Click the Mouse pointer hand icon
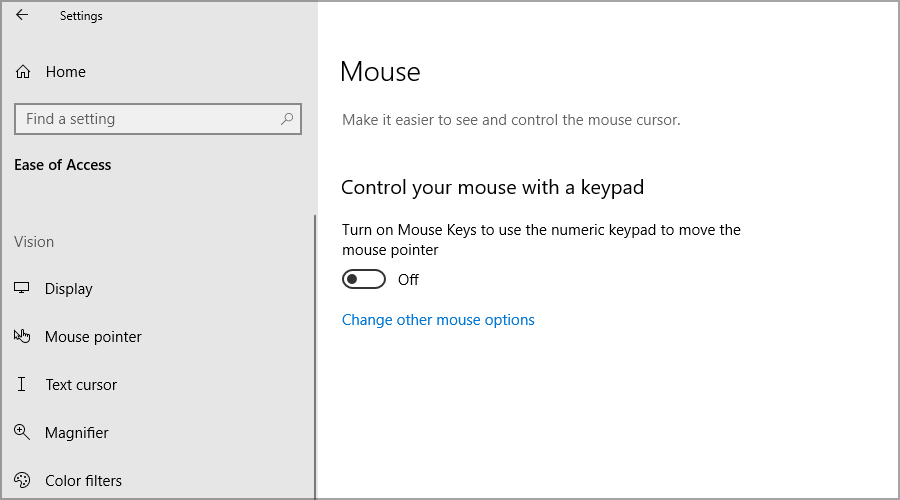The height and width of the screenshot is (500, 900). [22, 336]
